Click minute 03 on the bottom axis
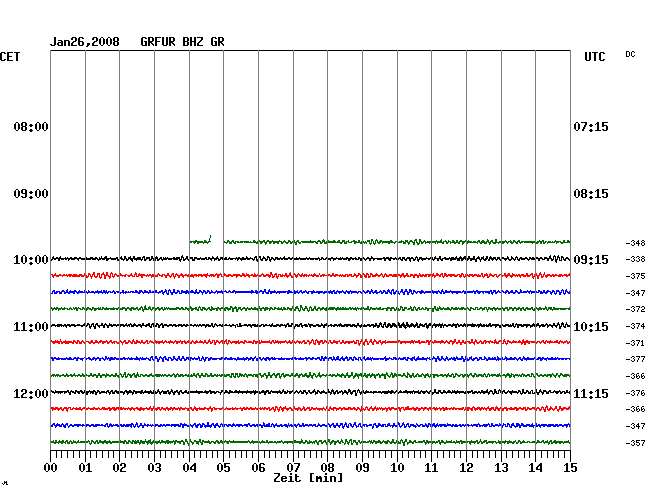 click(154, 468)
